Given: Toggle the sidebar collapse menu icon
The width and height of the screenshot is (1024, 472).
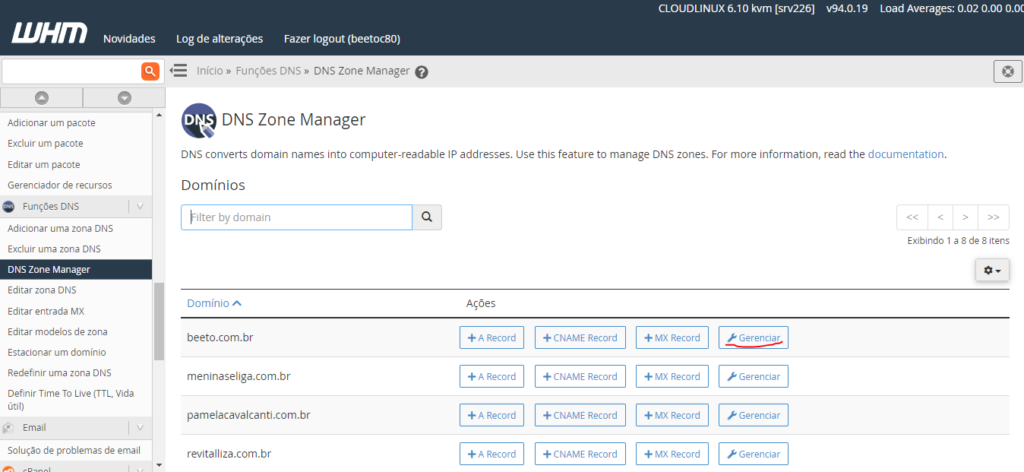Looking at the screenshot, I should click(179, 71).
